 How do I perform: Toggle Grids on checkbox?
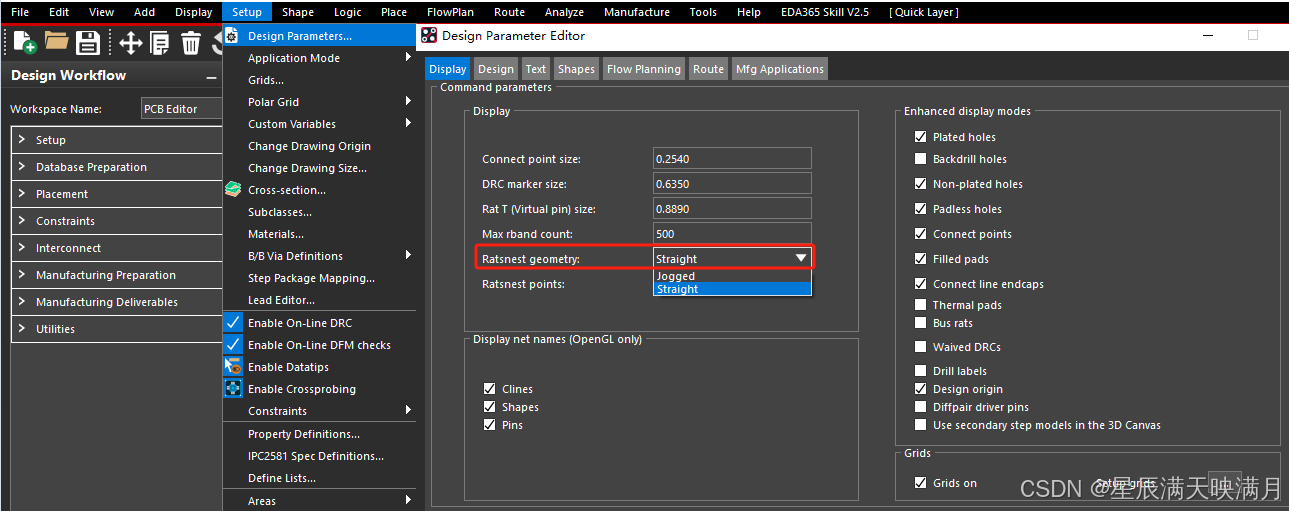[921, 483]
